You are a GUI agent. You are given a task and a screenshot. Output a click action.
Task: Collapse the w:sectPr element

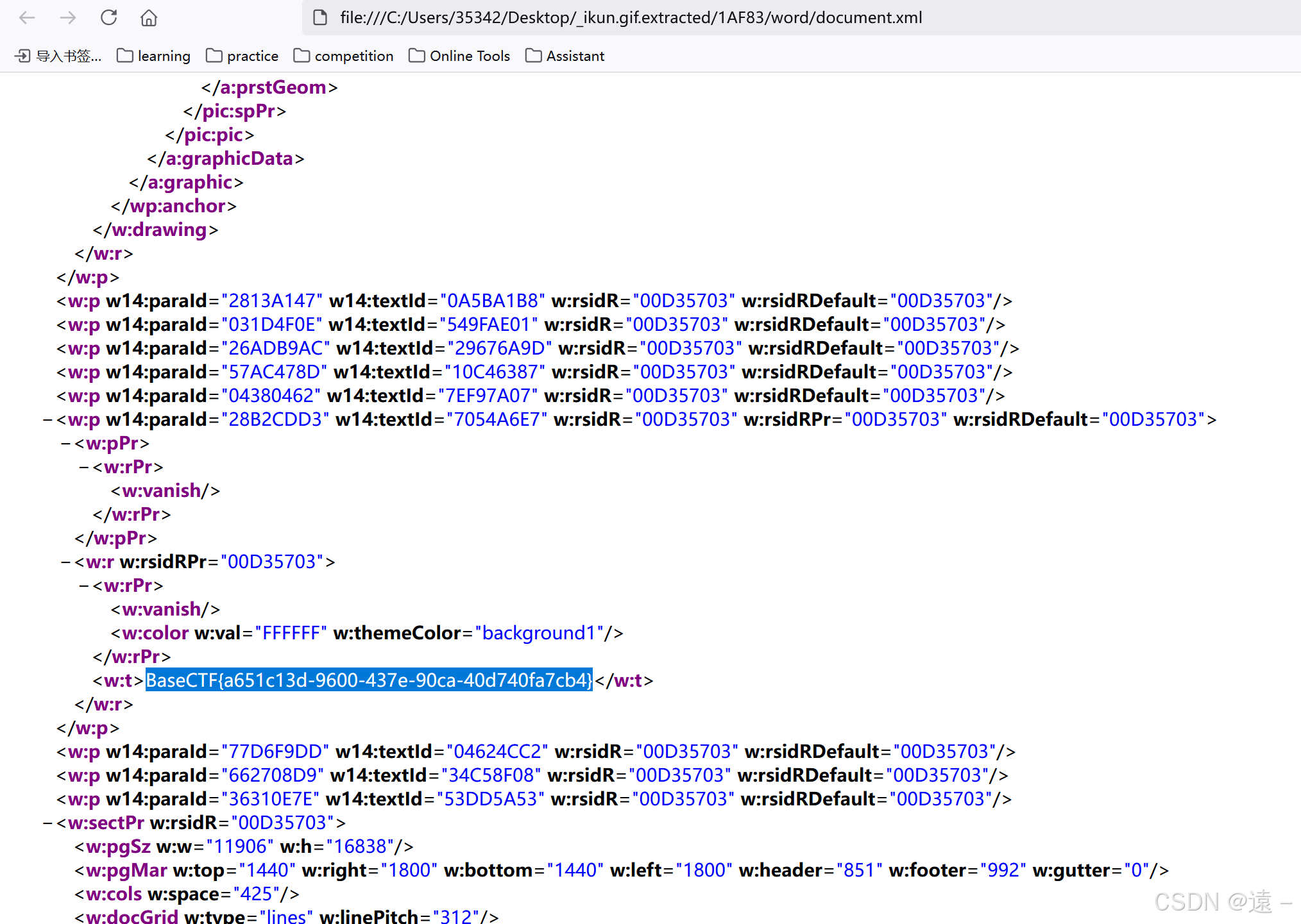(x=47, y=823)
